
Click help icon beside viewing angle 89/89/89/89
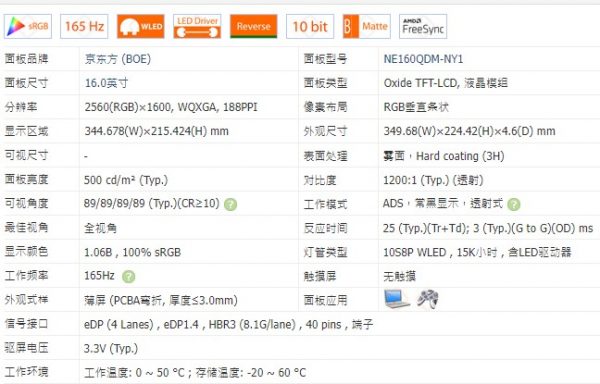click(230, 204)
